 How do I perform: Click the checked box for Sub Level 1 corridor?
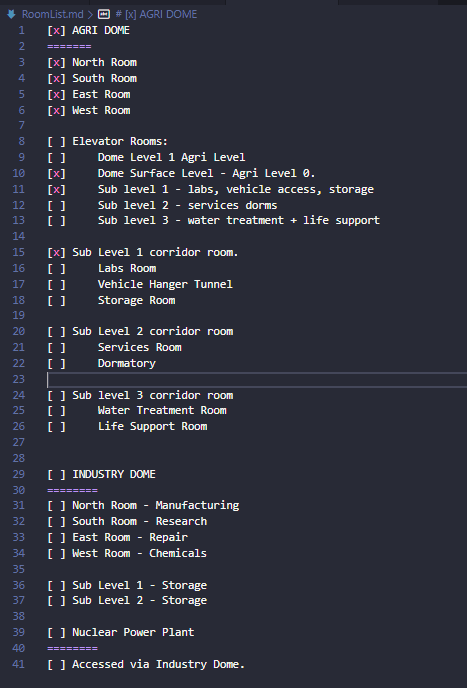[x=56, y=252]
